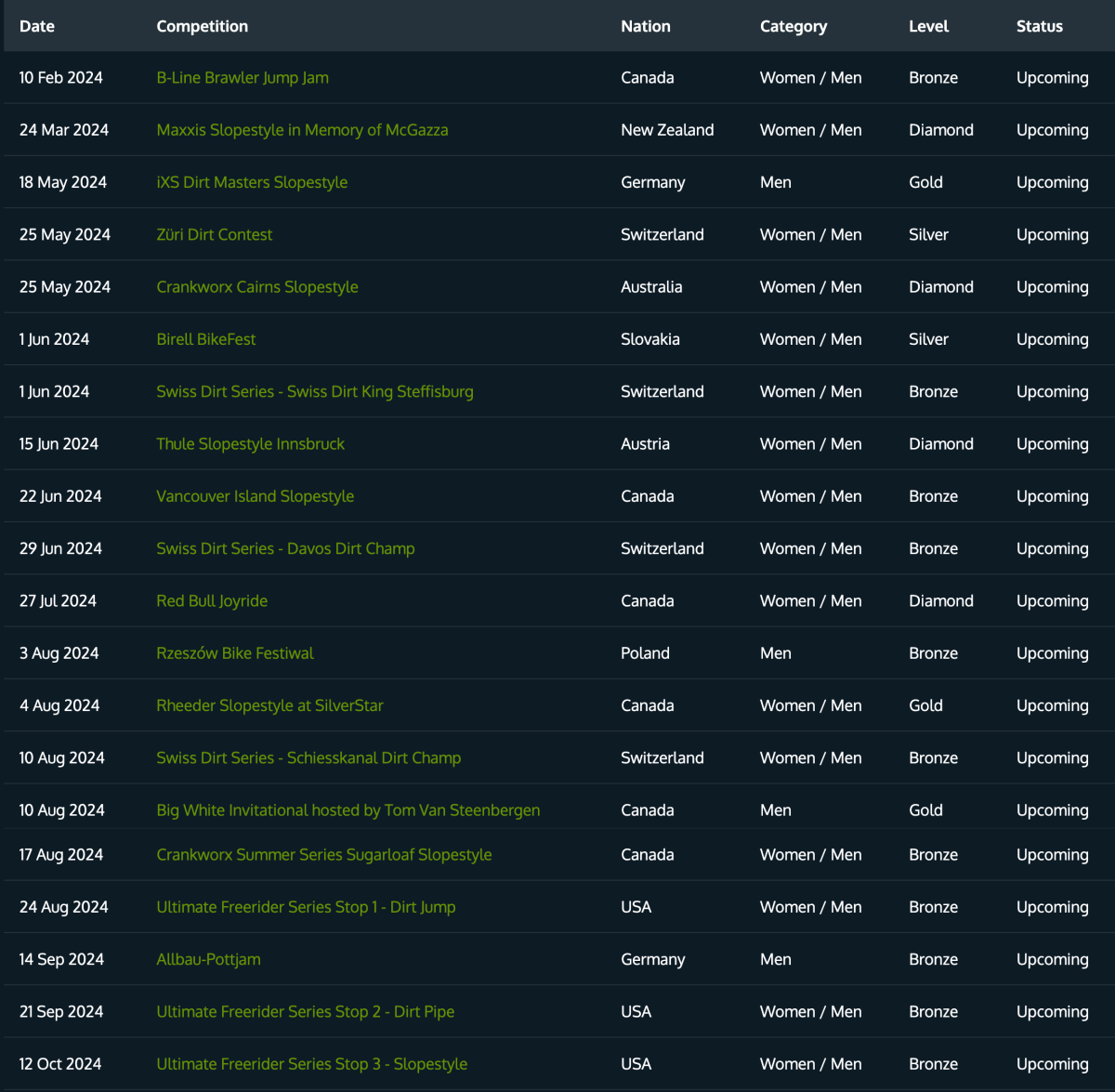Click the Competition column header
1115x1092 pixels.
point(203,26)
